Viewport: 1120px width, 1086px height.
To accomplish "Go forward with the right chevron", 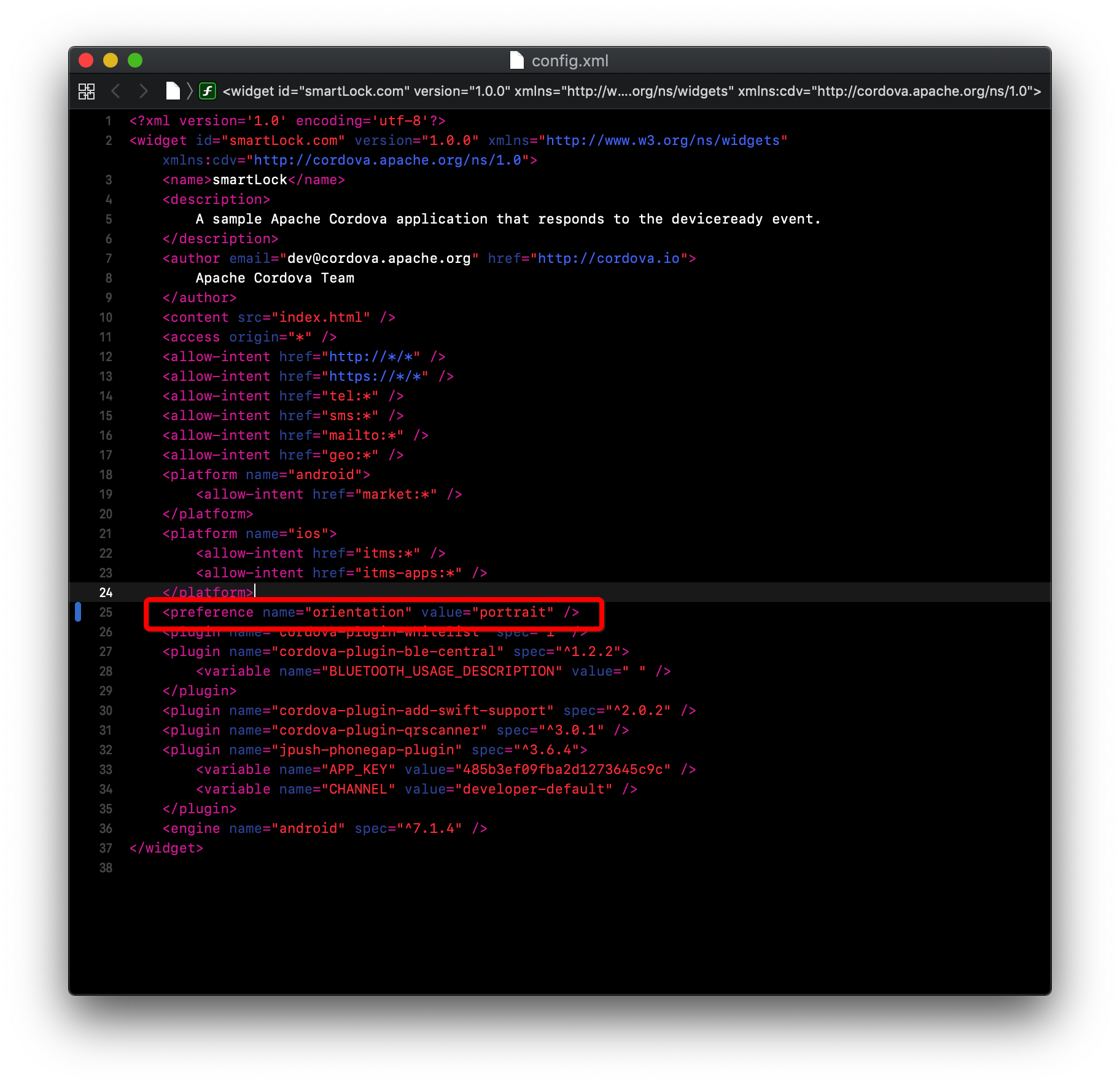I will 143,92.
